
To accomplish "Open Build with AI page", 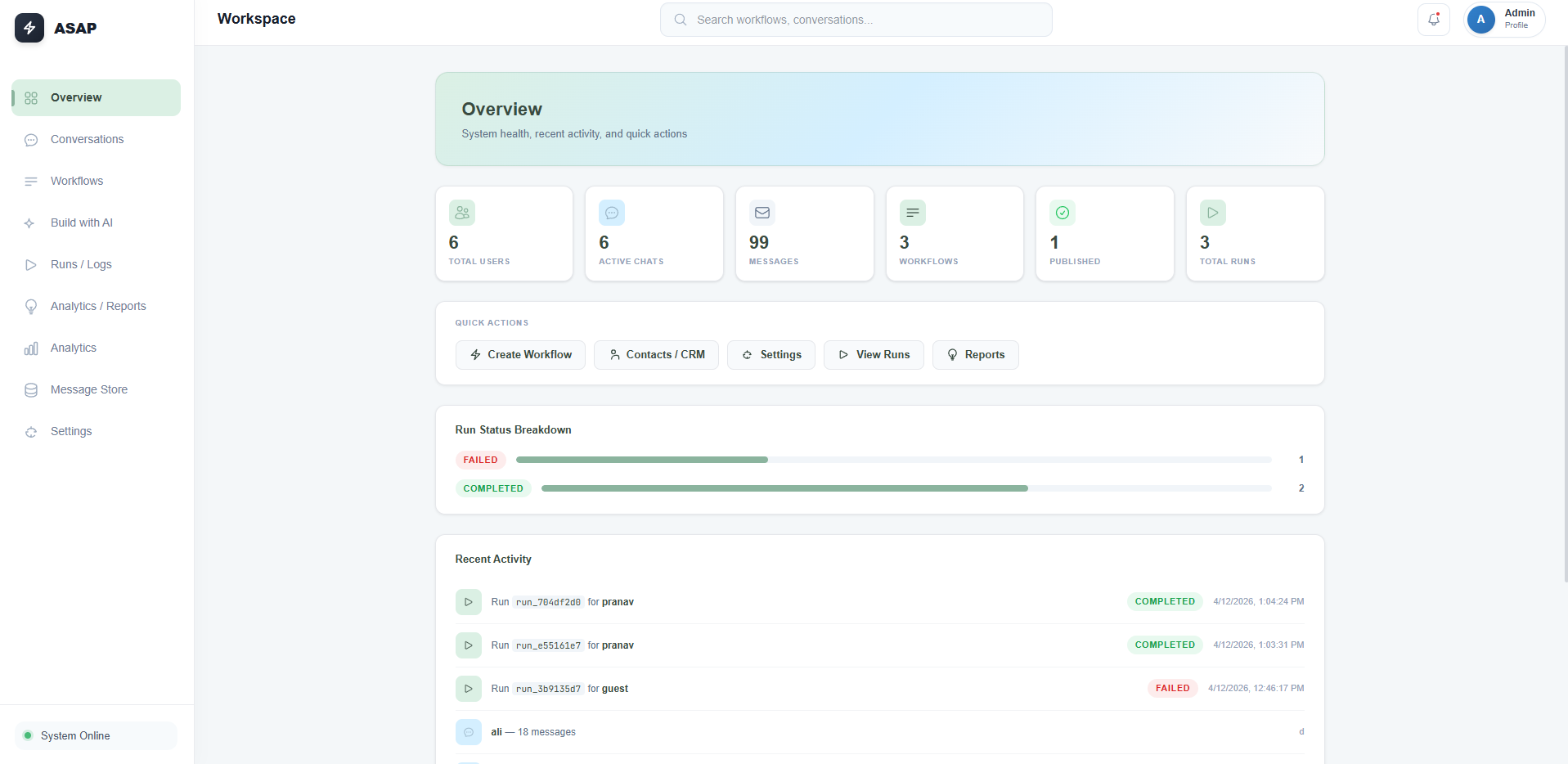I will [97, 222].
